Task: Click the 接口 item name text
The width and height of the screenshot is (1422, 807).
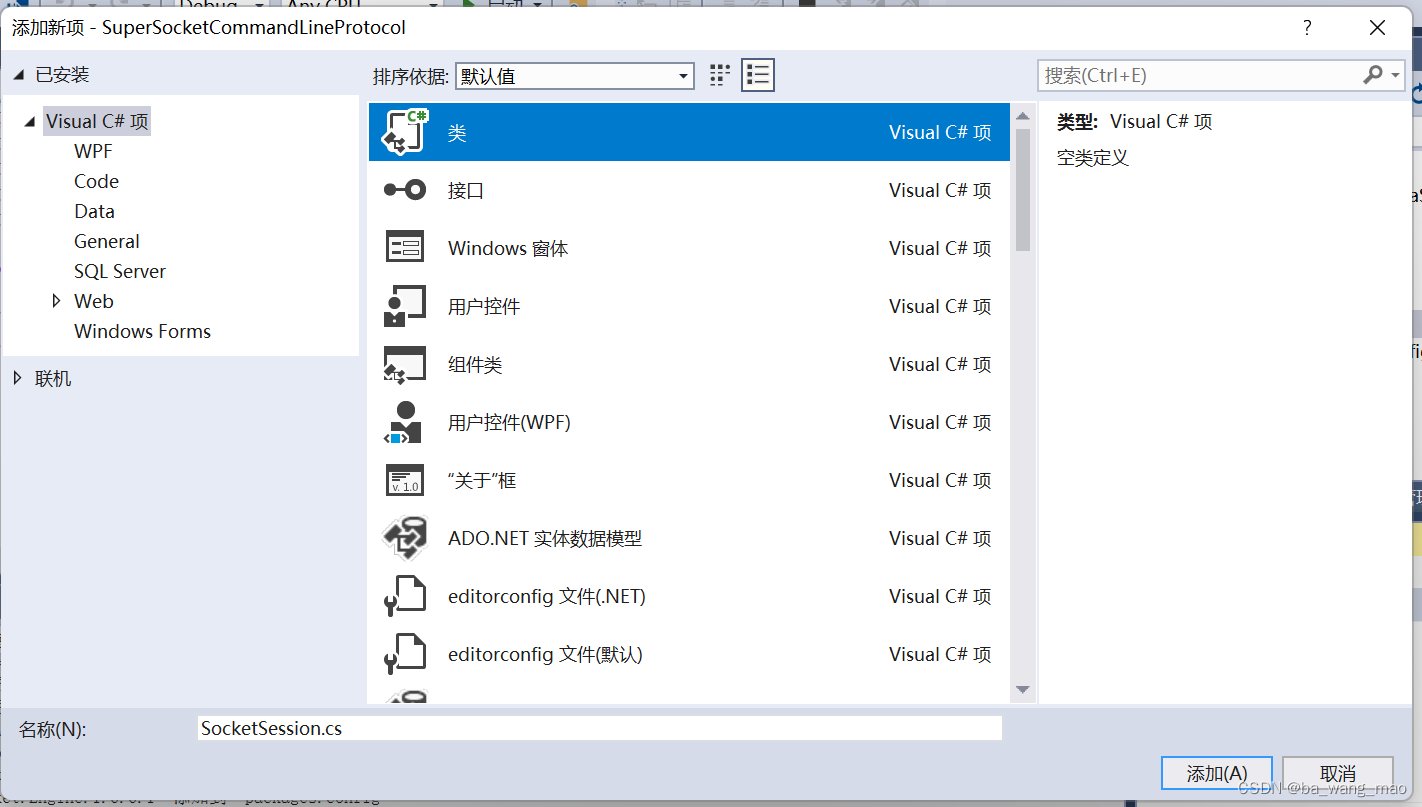Action: (466, 190)
